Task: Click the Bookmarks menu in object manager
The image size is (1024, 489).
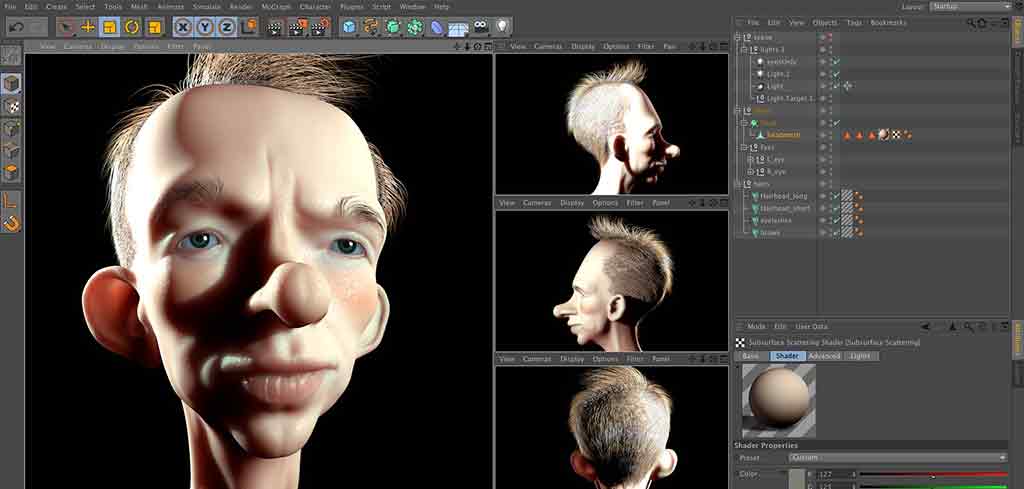Action: (x=888, y=22)
